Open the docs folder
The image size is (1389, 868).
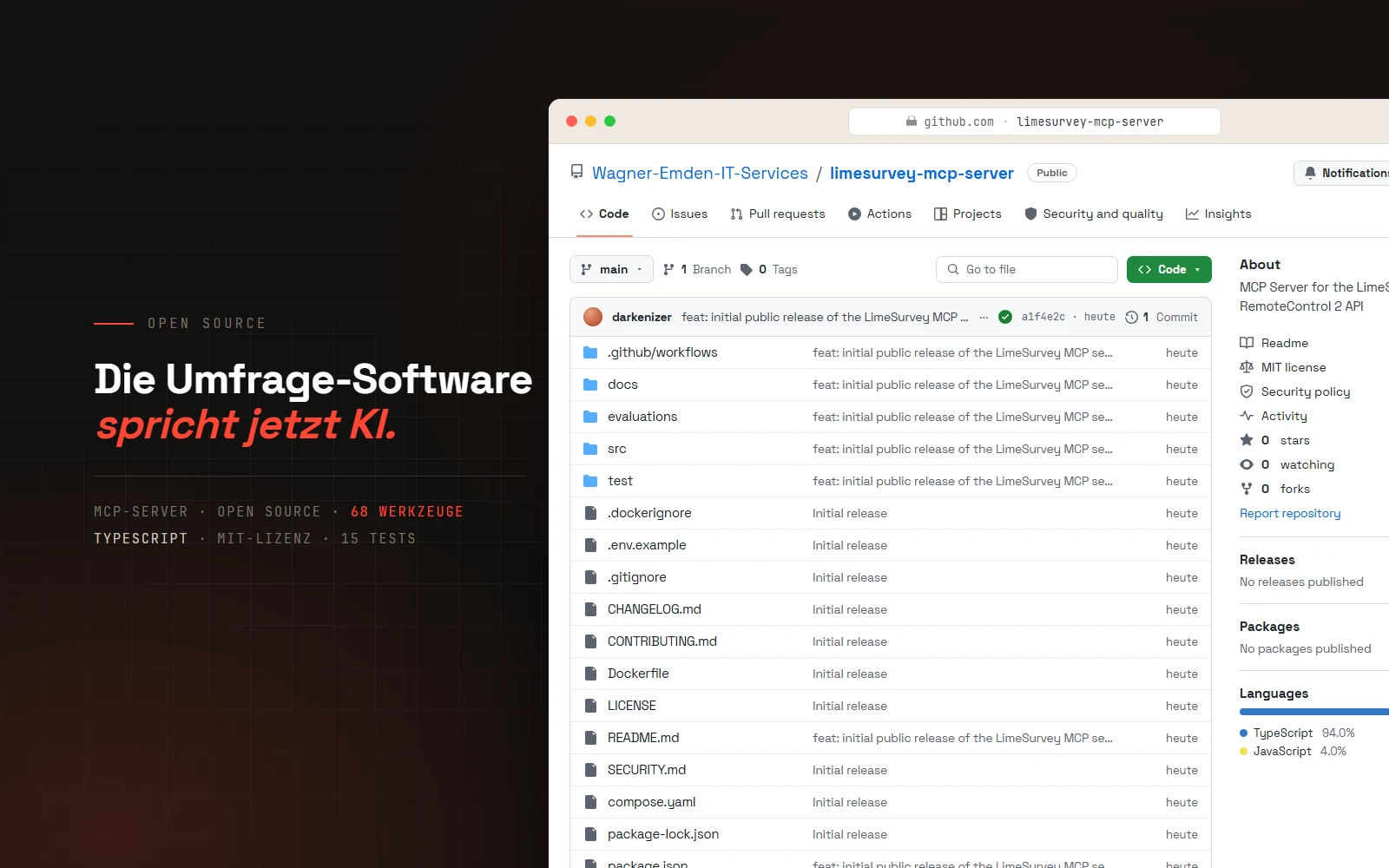coord(622,385)
